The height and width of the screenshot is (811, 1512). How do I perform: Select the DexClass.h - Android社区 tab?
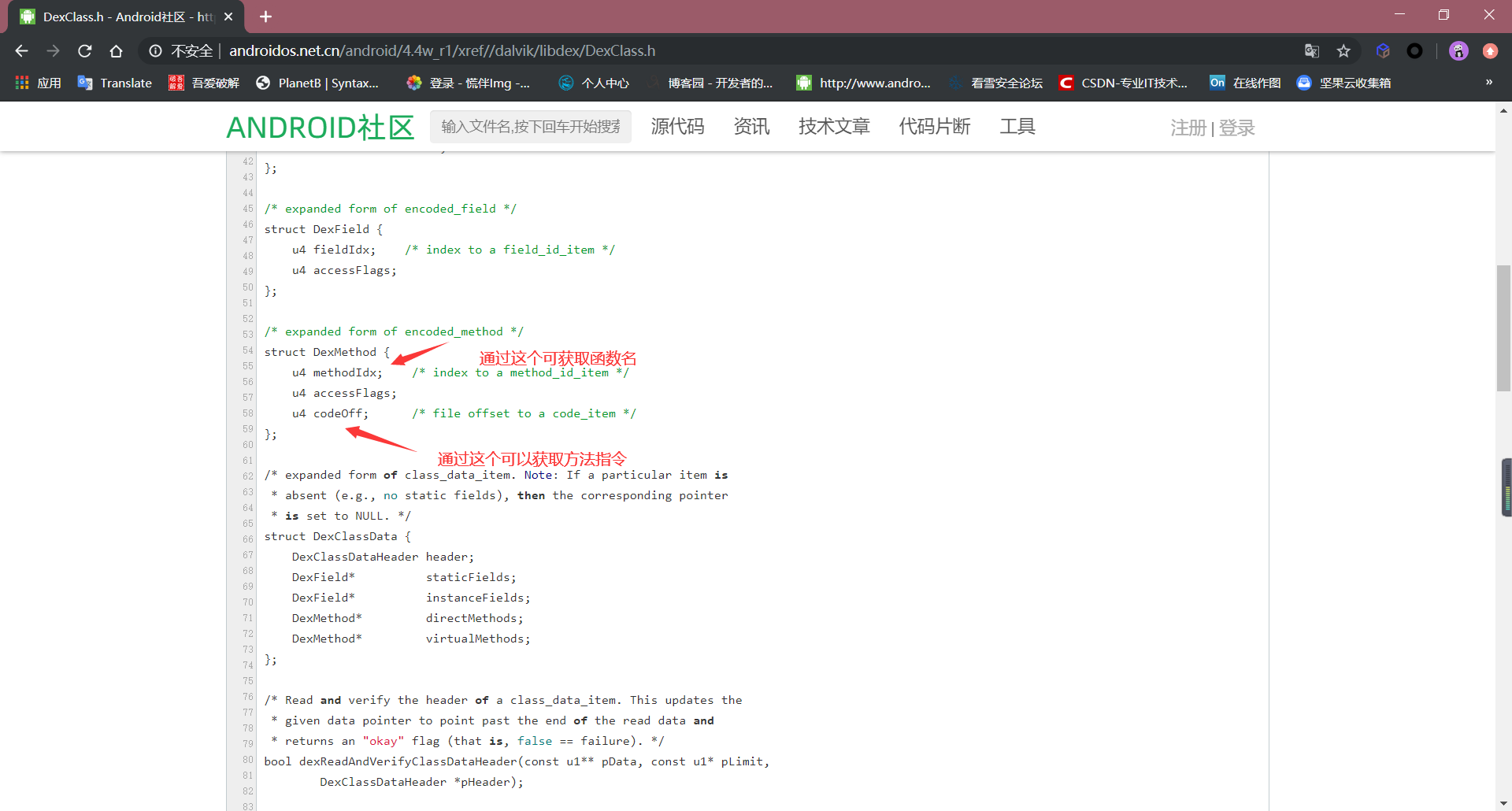[x=126, y=17]
